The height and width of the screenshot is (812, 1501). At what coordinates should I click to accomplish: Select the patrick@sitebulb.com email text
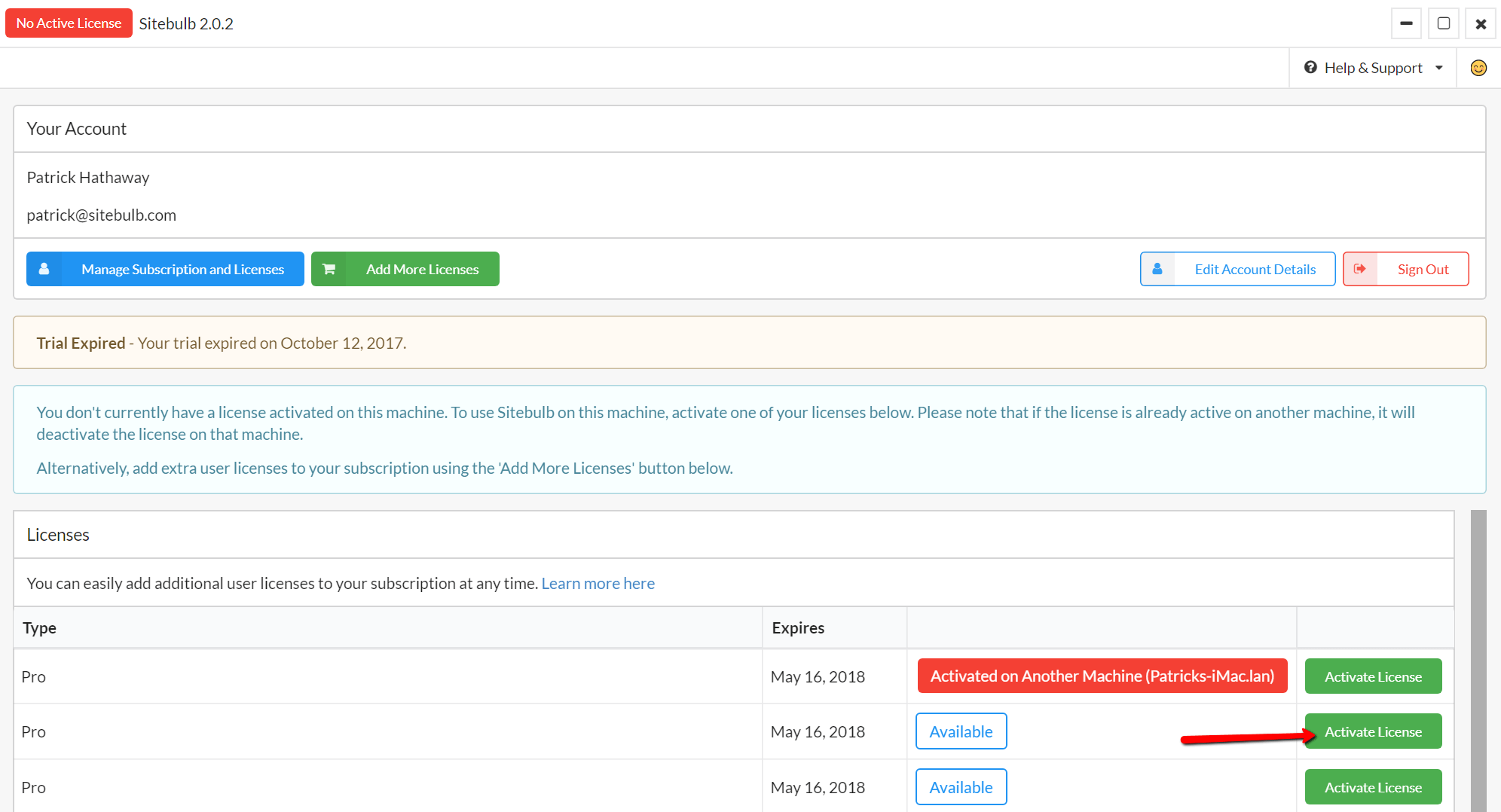pyautogui.click(x=102, y=215)
